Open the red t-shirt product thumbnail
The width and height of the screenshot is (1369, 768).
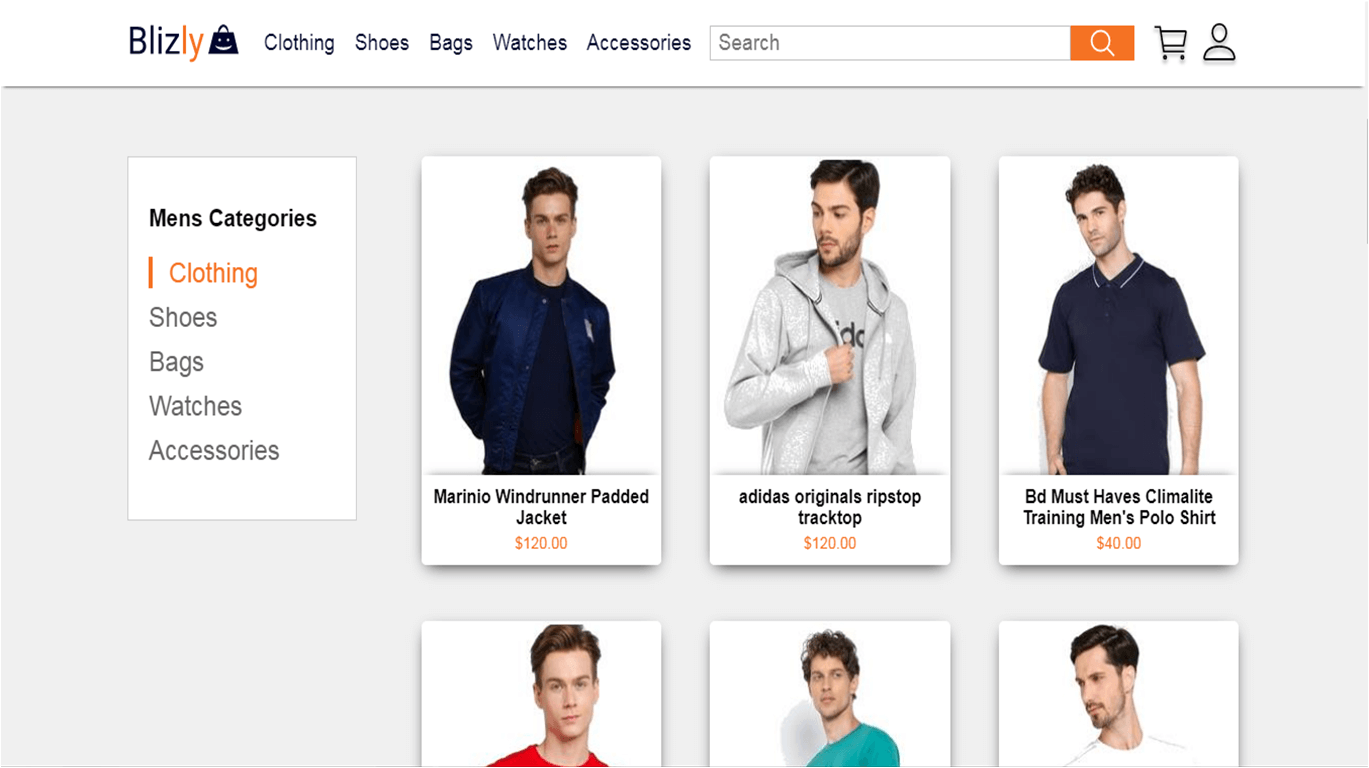coord(541,694)
